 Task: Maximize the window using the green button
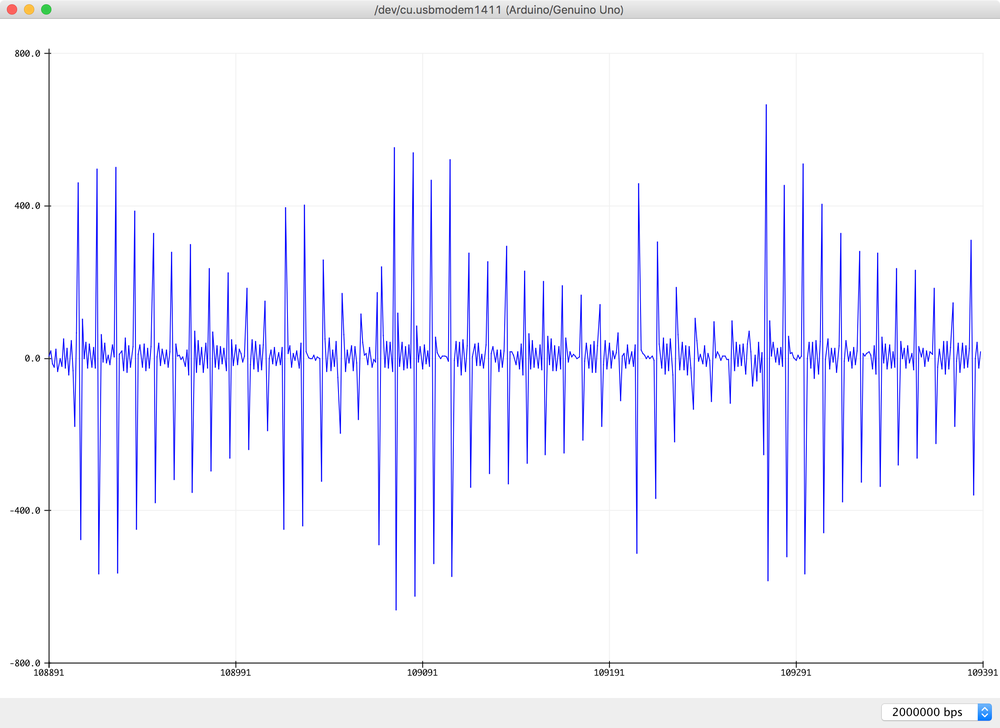[x=46, y=9]
